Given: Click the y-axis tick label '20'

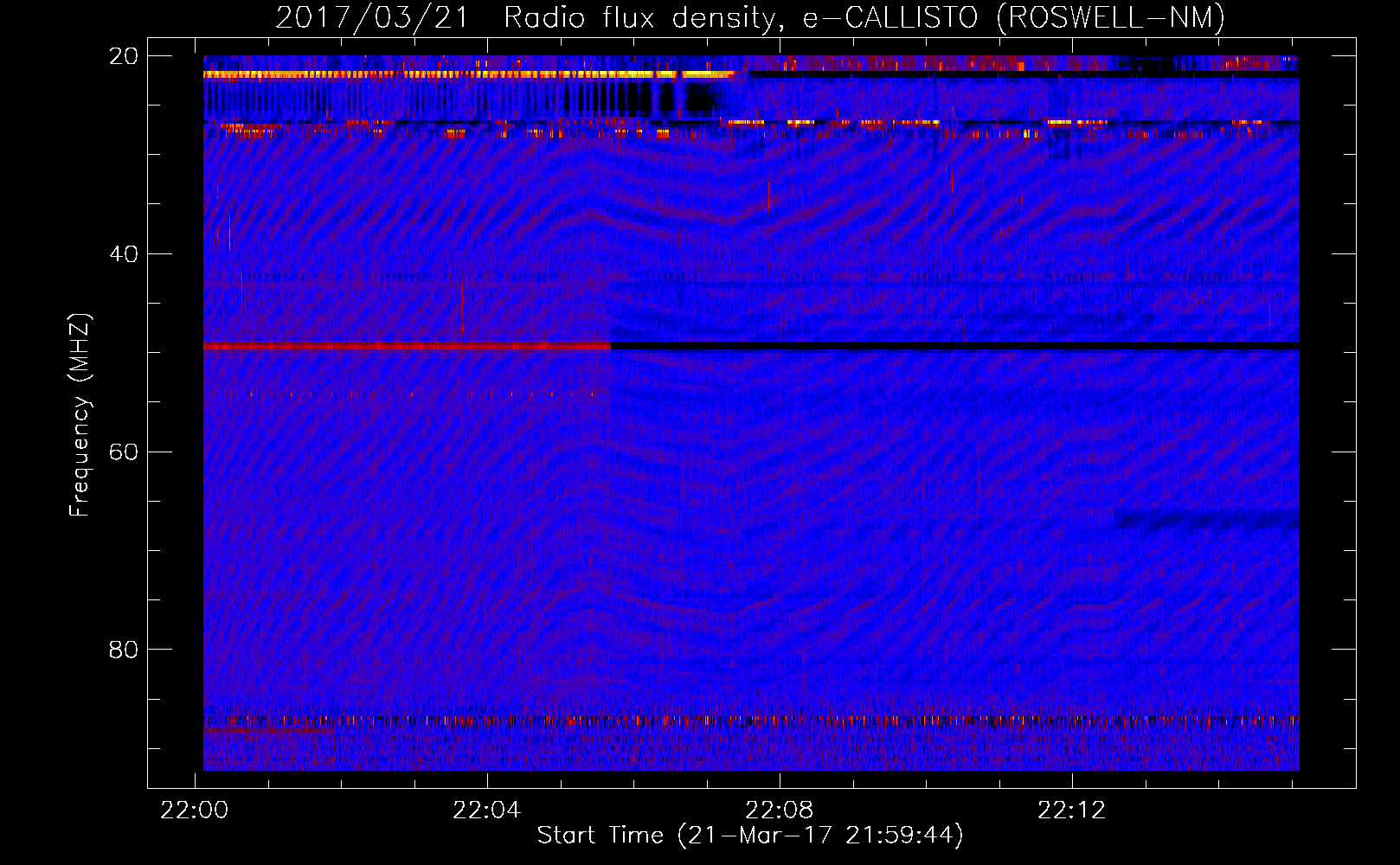Looking at the screenshot, I should pos(124,56).
